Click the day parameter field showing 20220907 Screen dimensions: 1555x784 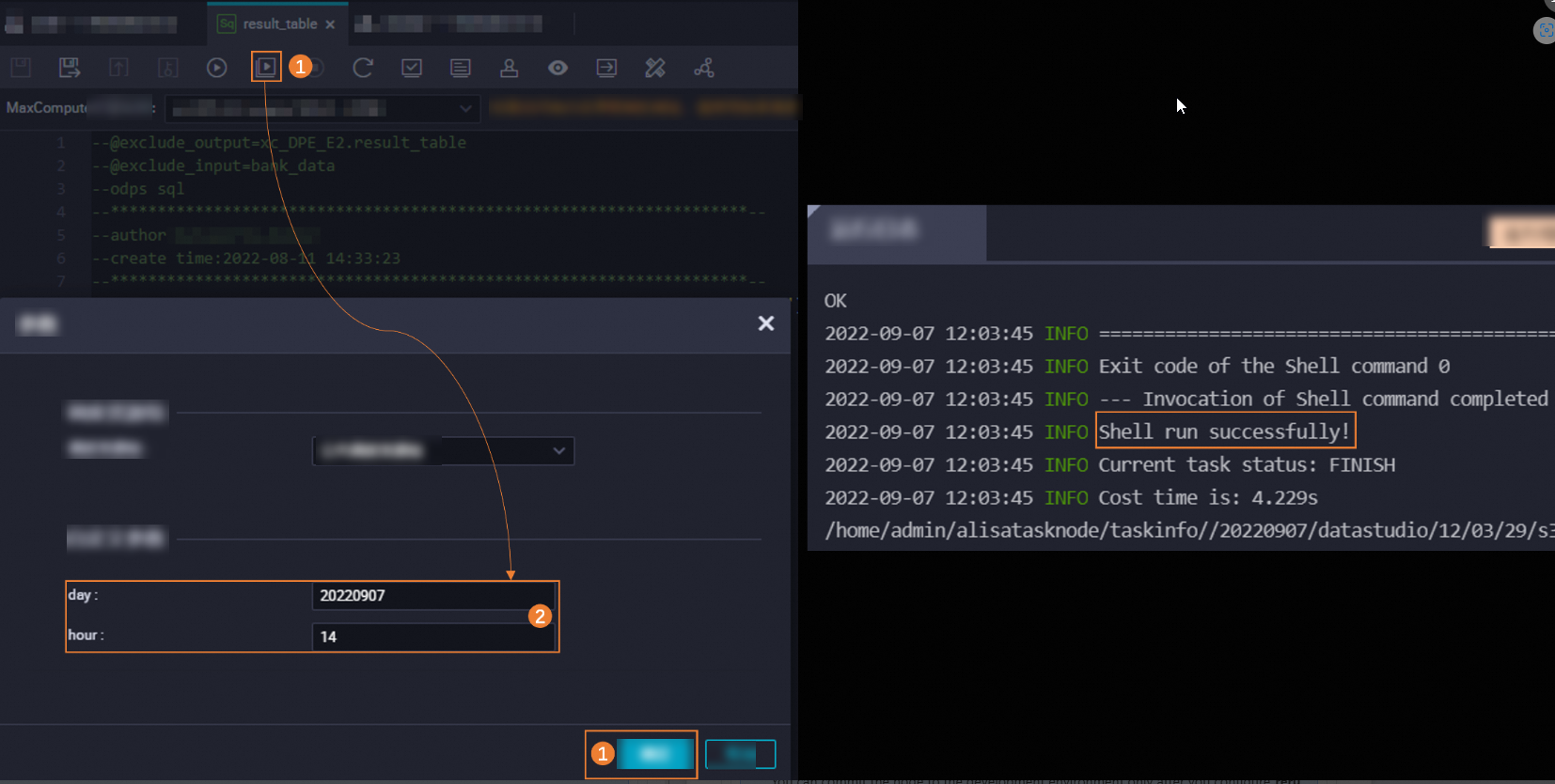tap(433, 596)
